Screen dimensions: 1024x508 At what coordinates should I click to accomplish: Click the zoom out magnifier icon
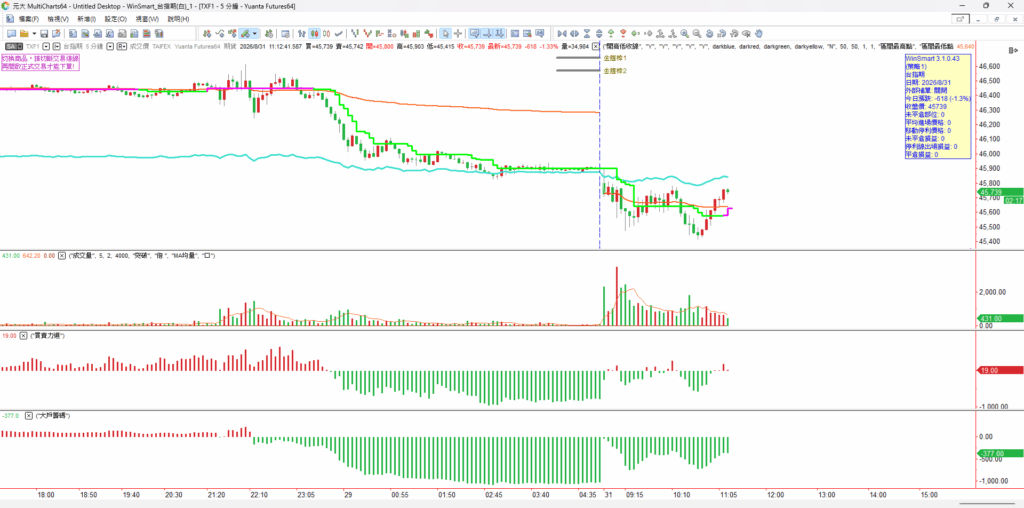click(x=697, y=33)
